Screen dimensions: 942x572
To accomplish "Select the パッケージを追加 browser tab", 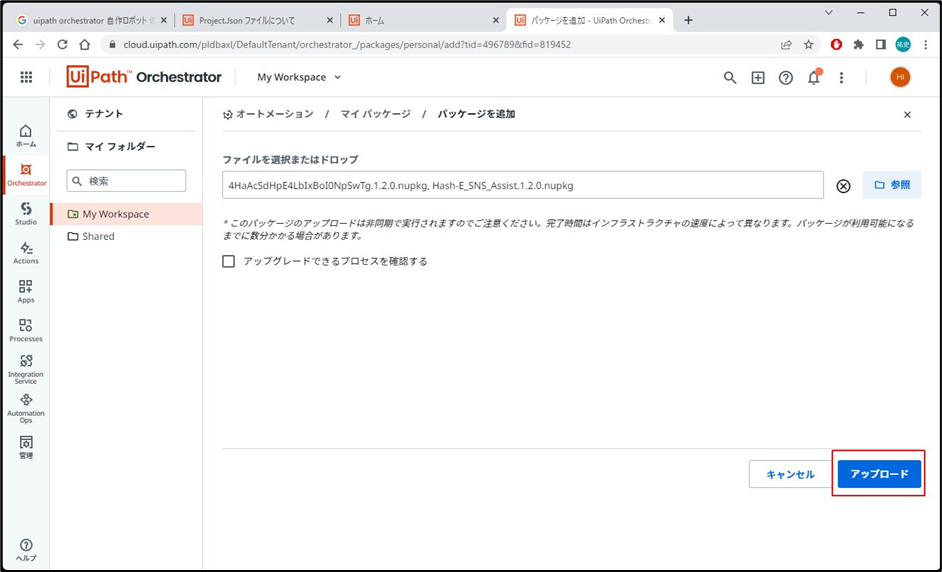I will coord(591,20).
